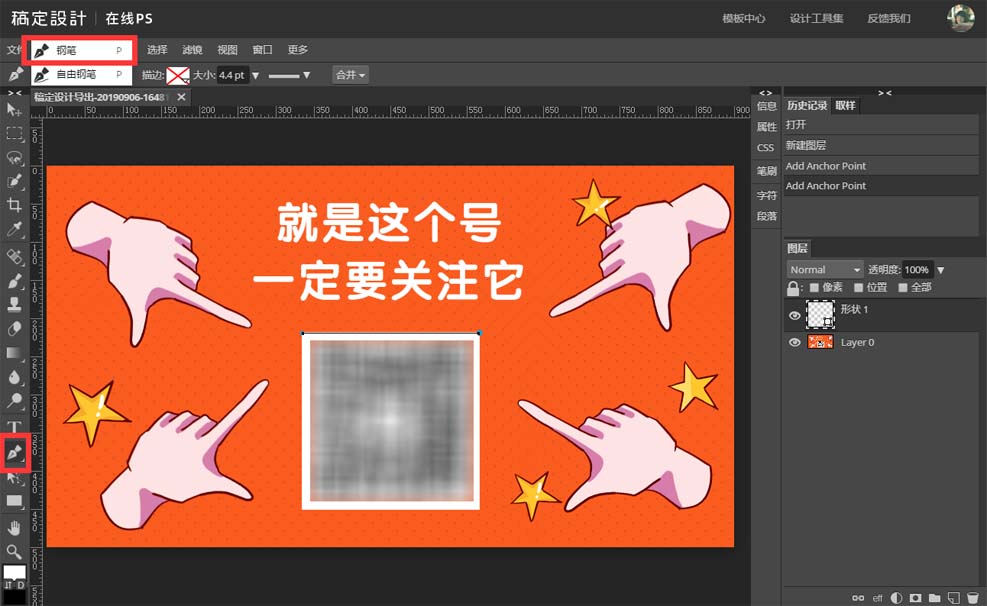Click the 模板中心 link in header
Screen dimensions: 987x606
[x=743, y=18]
